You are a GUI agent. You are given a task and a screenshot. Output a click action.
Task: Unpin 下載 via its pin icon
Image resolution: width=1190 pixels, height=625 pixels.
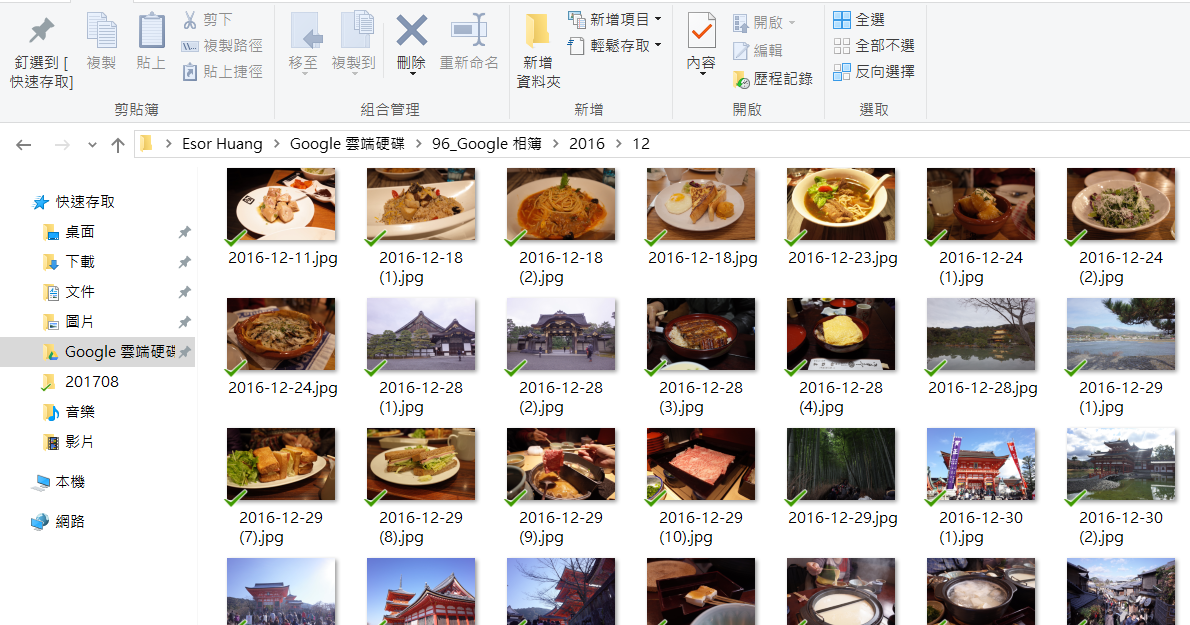pyautogui.click(x=184, y=262)
